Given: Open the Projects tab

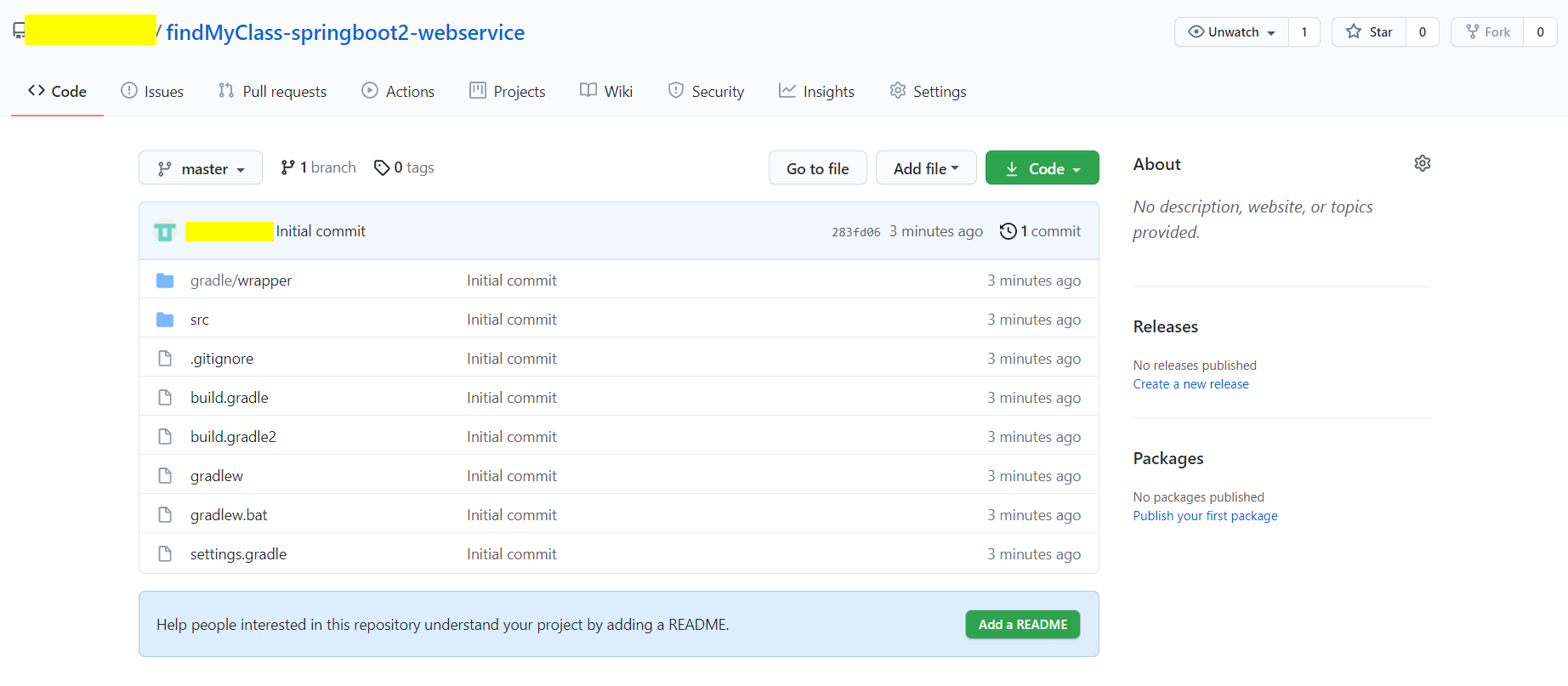Looking at the screenshot, I should click(x=508, y=91).
